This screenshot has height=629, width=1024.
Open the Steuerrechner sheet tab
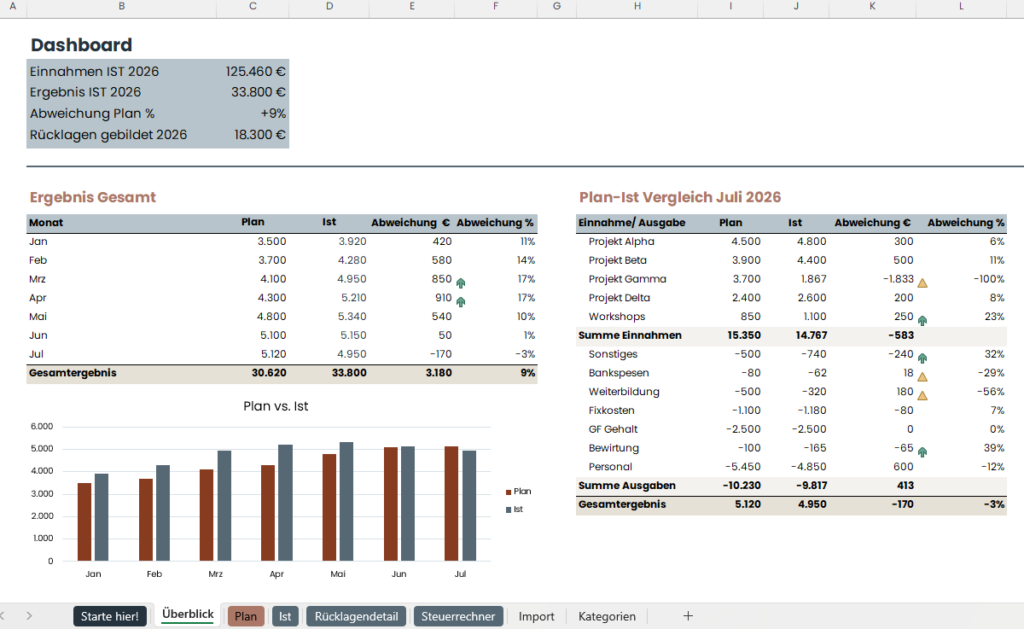(x=458, y=617)
